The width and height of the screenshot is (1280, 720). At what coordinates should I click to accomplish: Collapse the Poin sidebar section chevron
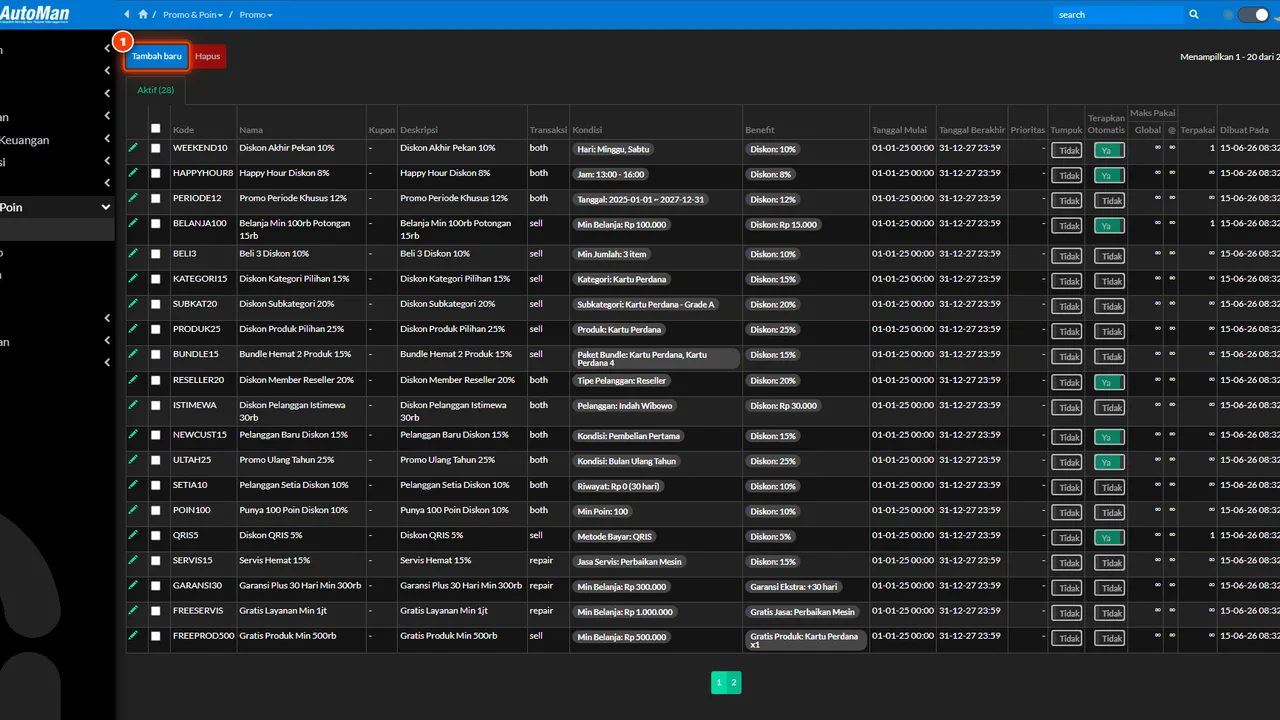coord(106,207)
